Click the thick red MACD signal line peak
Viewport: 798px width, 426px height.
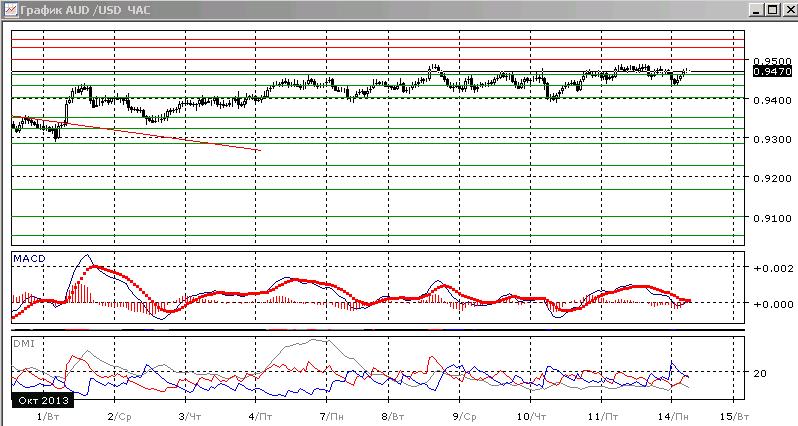96,267
